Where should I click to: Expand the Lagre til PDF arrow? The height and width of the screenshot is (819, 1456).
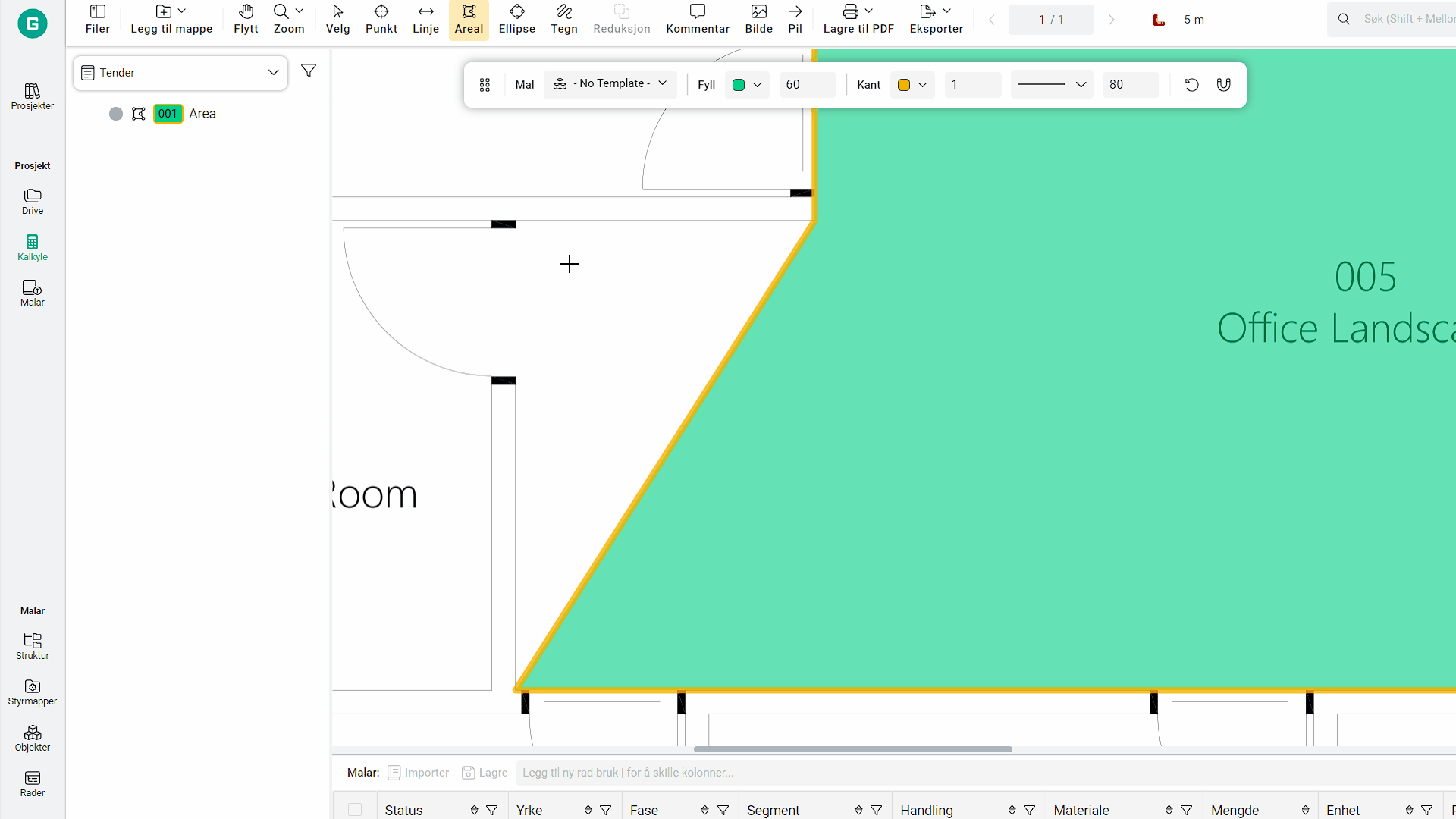point(869,11)
